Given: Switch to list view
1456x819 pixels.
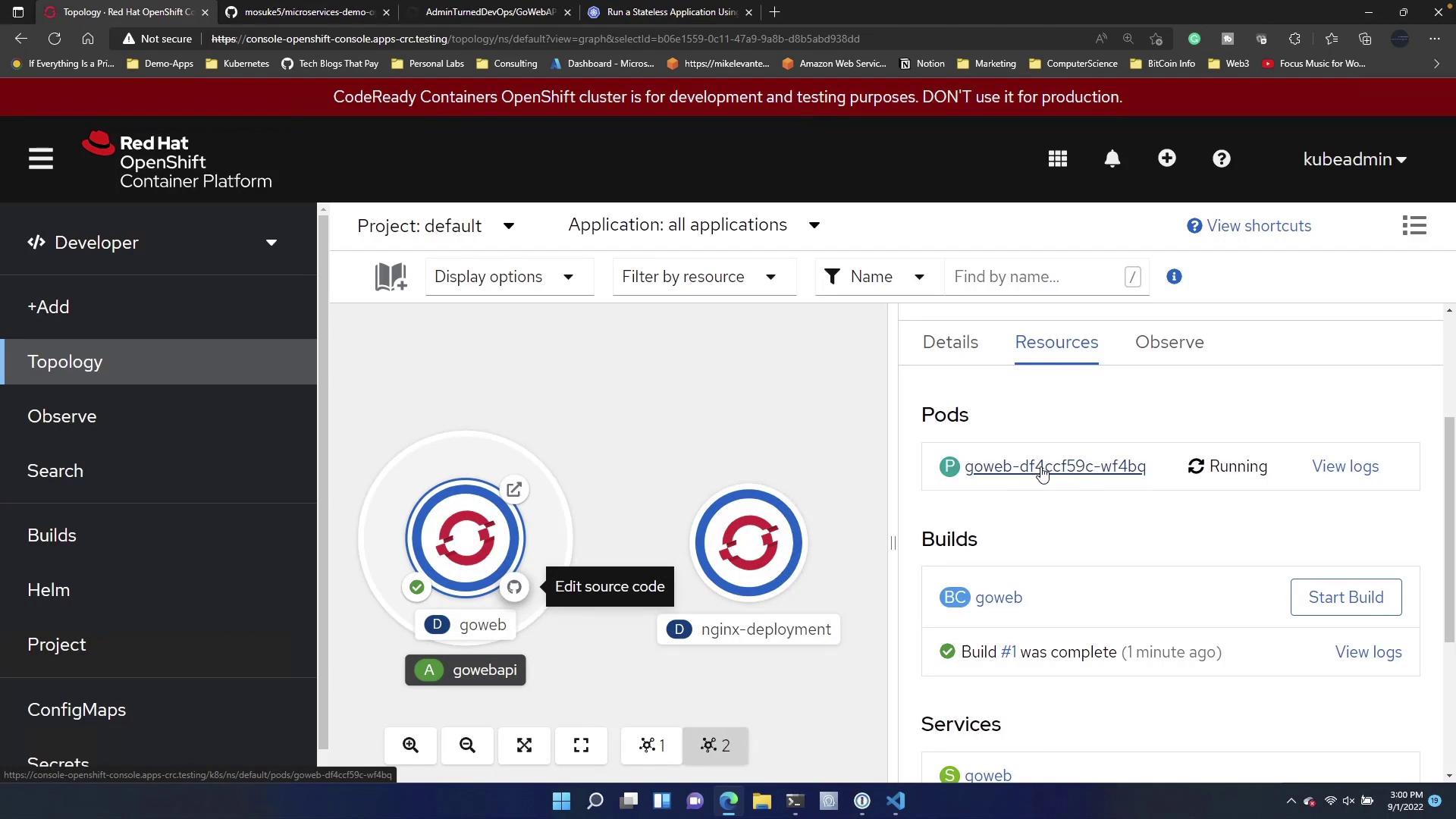Looking at the screenshot, I should pyautogui.click(x=1414, y=226).
